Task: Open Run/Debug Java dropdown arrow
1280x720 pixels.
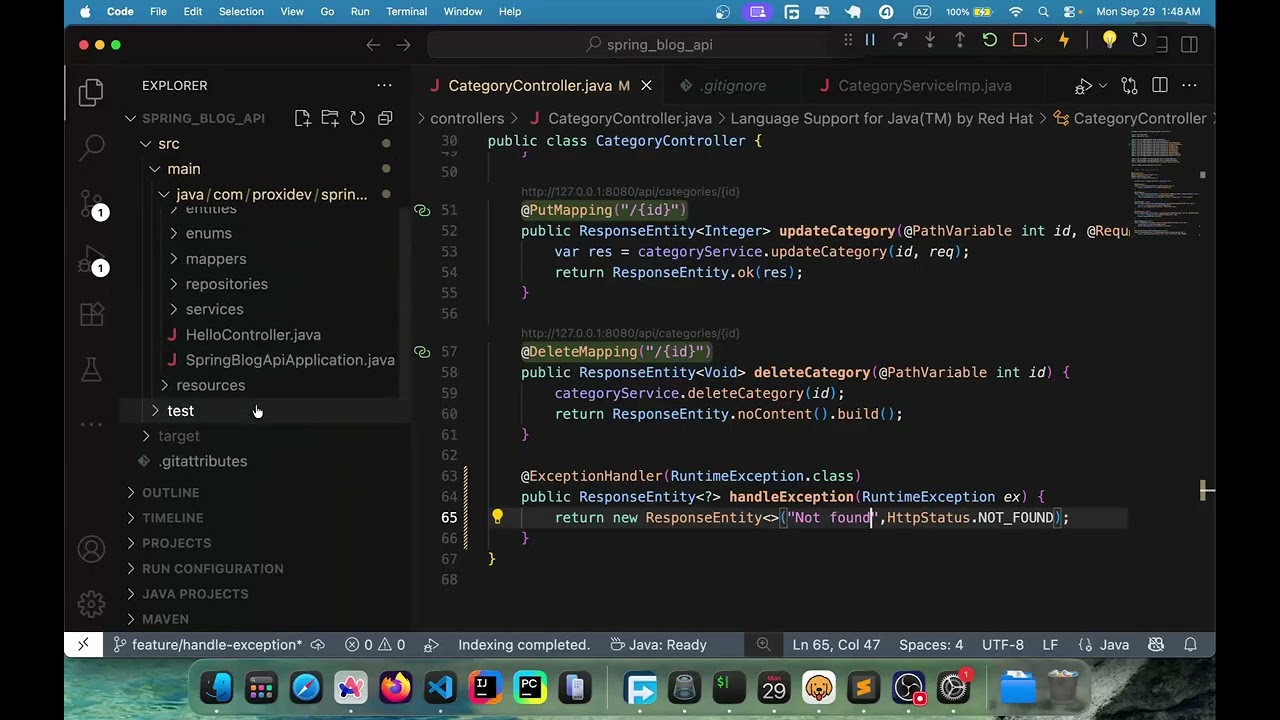Action: coord(1102,86)
